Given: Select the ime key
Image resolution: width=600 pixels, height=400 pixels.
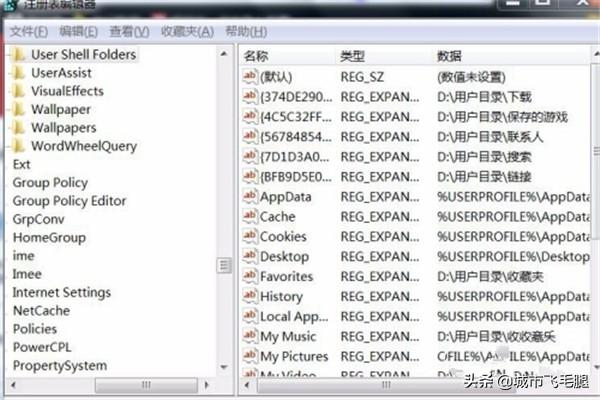Looking at the screenshot, I should point(23,256).
